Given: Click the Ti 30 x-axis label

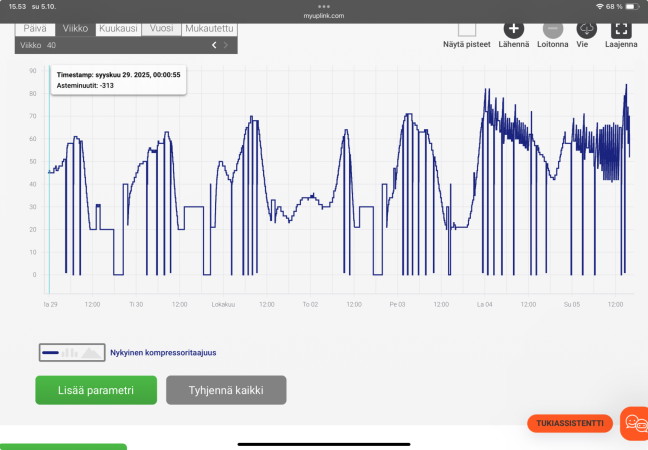Looking at the screenshot, I should click(x=136, y=305).
